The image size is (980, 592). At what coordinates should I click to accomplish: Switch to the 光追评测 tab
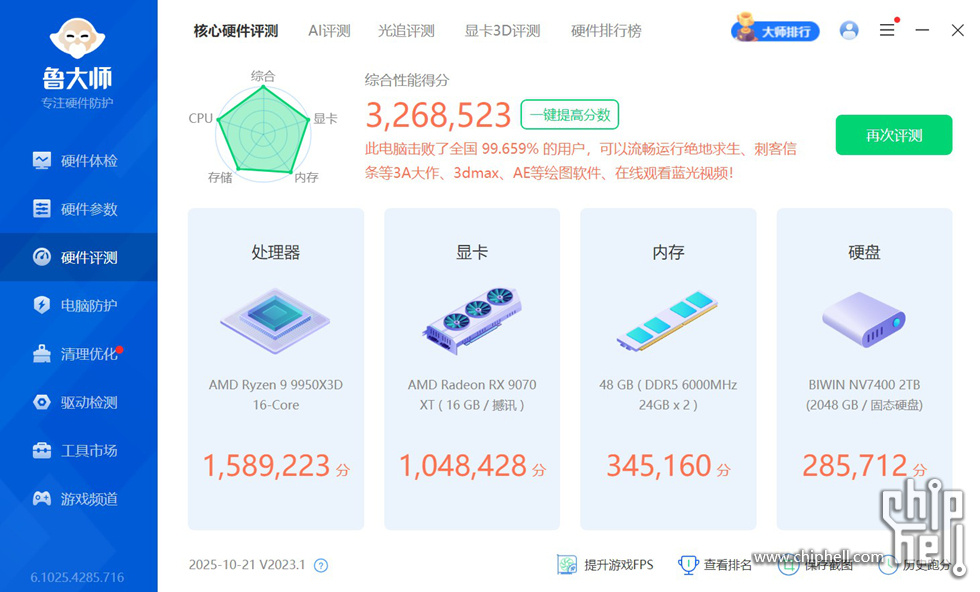406,31
